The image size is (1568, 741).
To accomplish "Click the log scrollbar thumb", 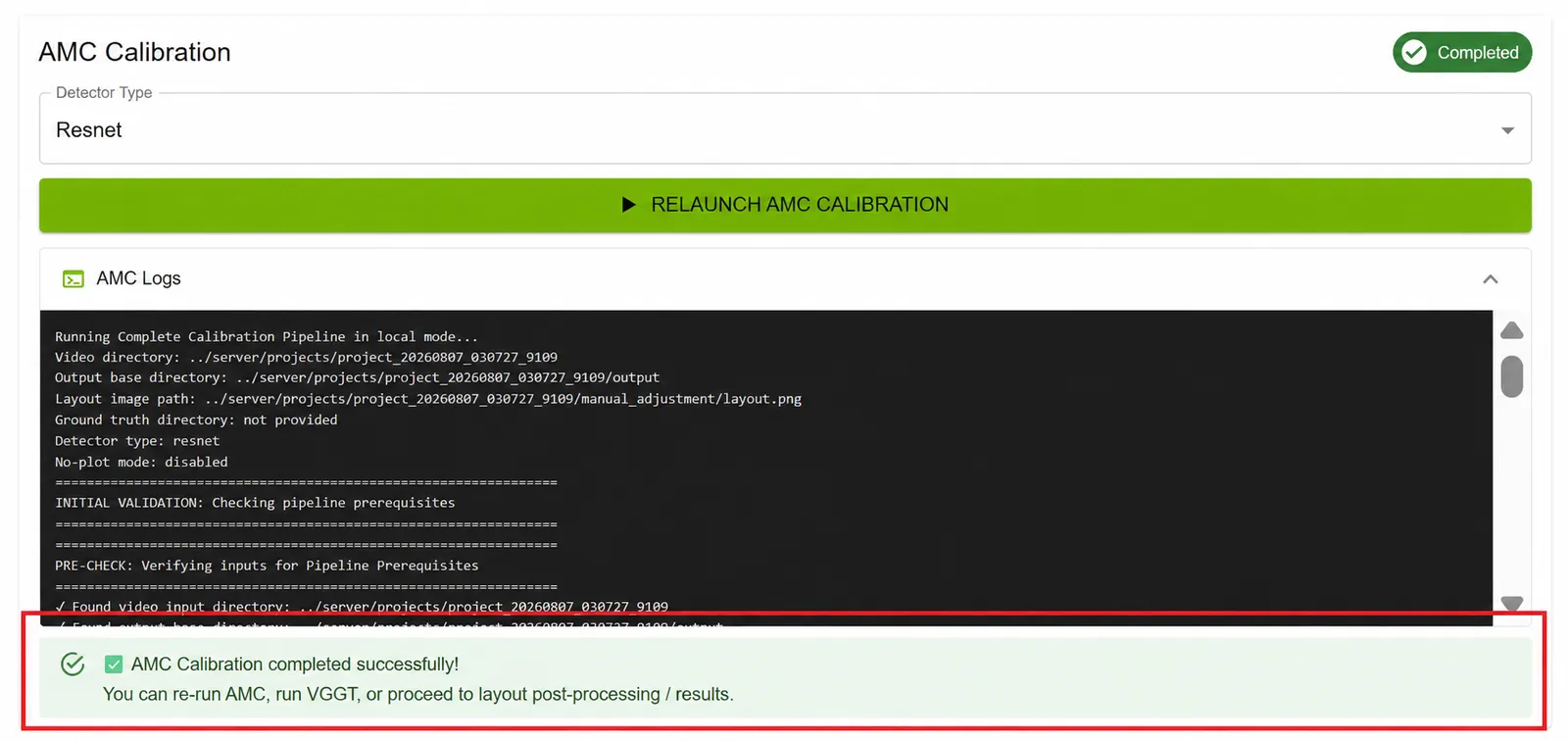I will 1512,376.
